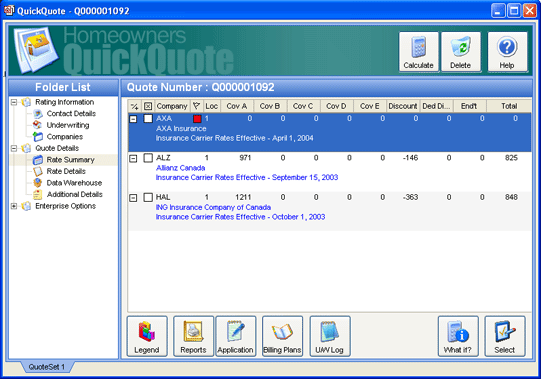541x379 pixels.
Task: Click the expand-all column header icon
Action: (135, 106)
